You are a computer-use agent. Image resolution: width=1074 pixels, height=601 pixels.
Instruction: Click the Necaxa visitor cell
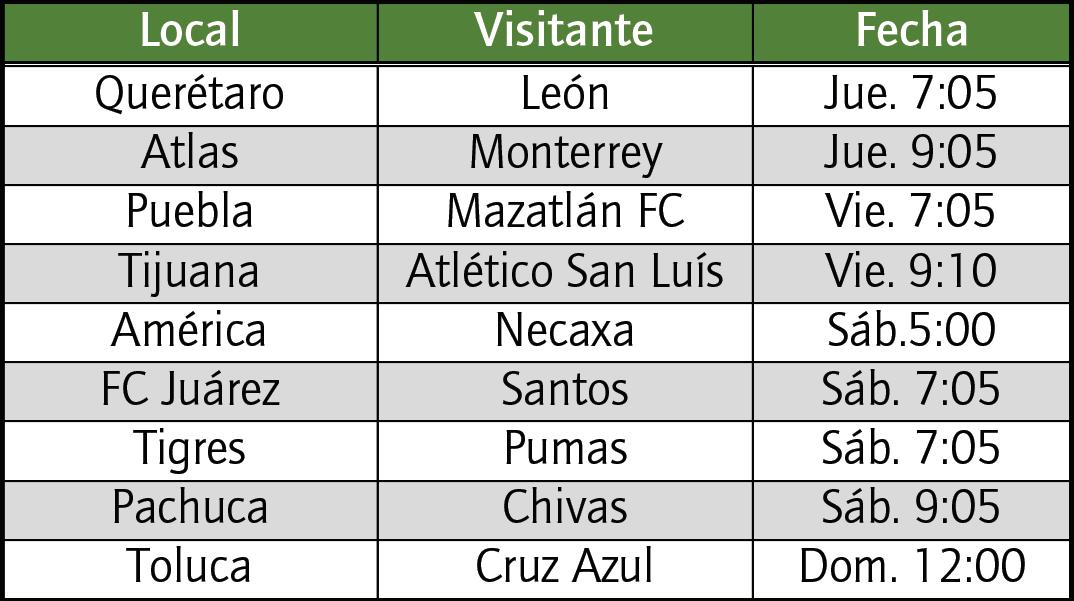click(x=565, y=332)
